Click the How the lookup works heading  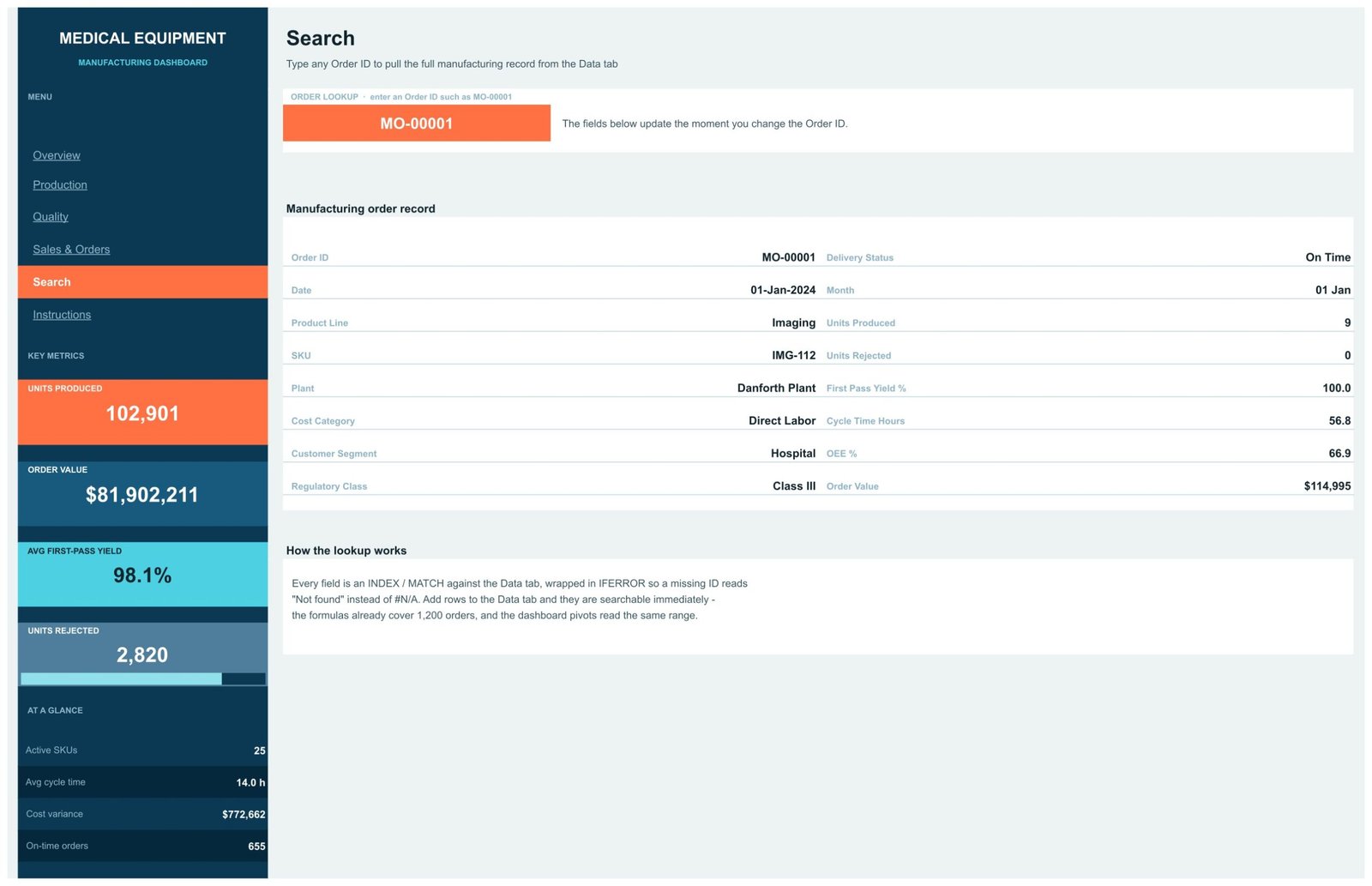346,551
